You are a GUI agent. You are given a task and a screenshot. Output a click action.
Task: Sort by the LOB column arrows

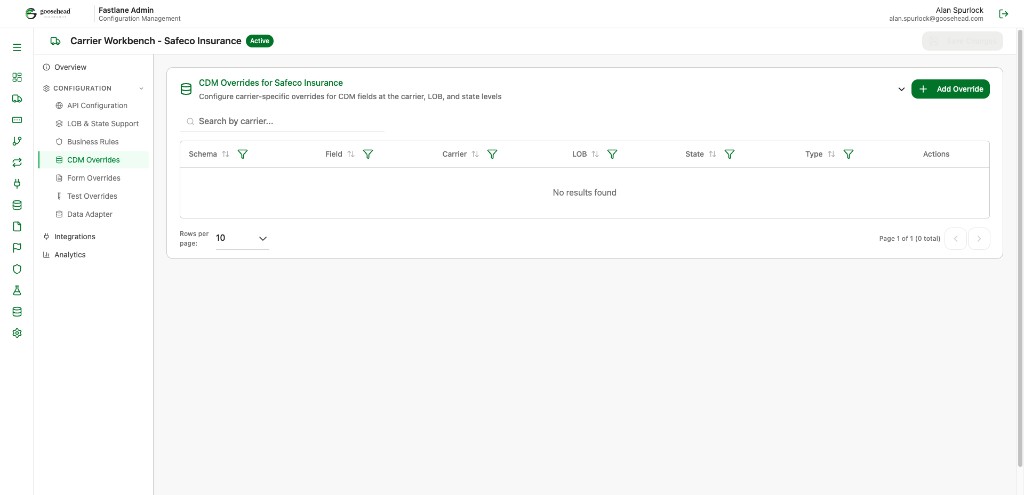595,154
